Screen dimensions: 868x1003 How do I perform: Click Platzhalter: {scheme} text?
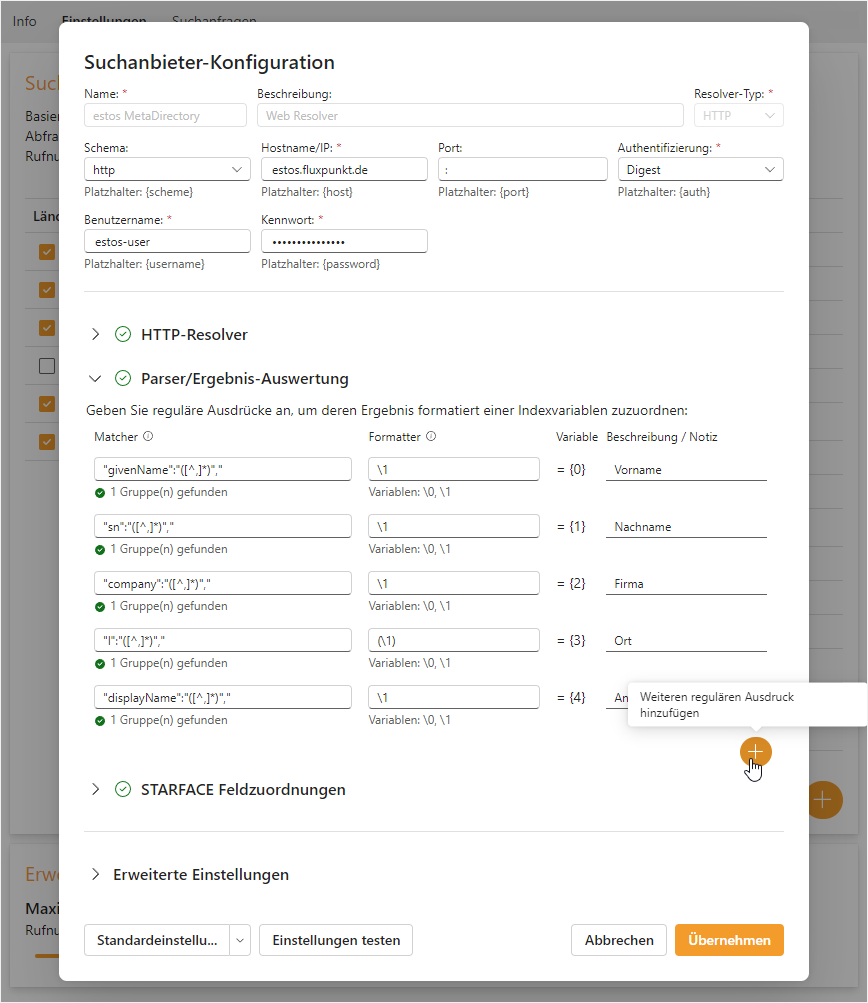[x=138, y=192]
